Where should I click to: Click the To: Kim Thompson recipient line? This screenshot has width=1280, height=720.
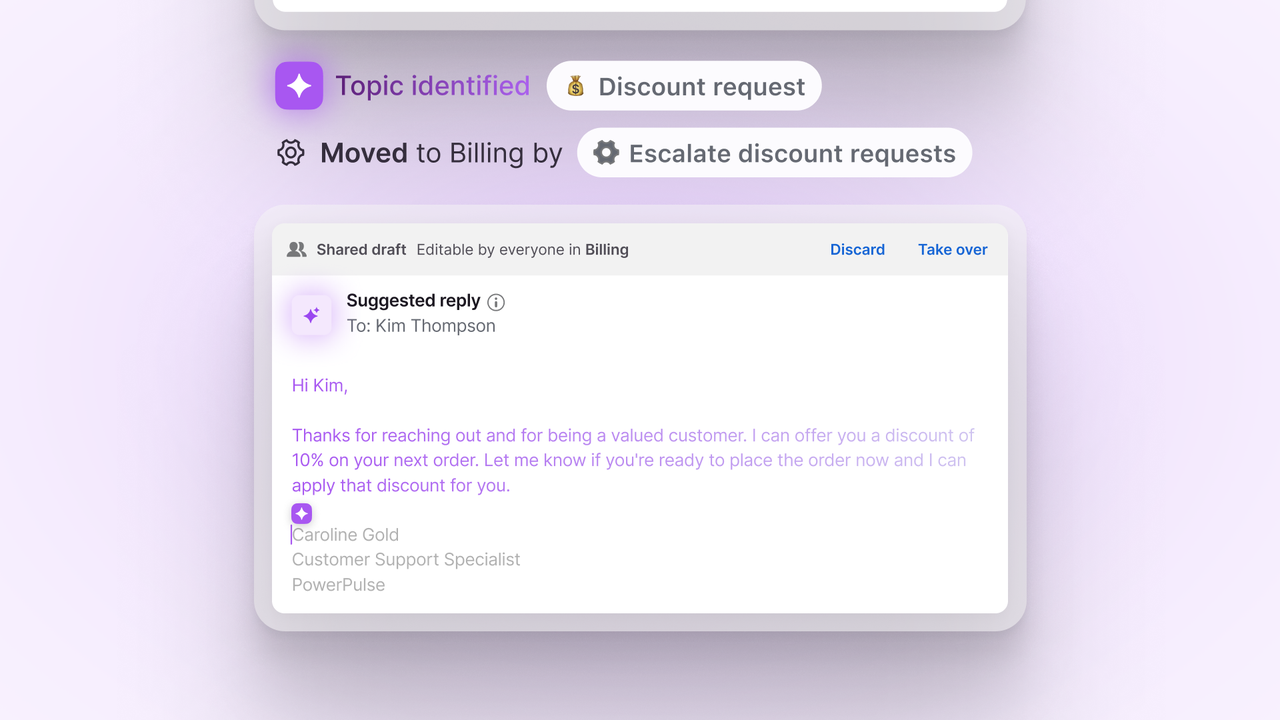click(x=421, y=326)
